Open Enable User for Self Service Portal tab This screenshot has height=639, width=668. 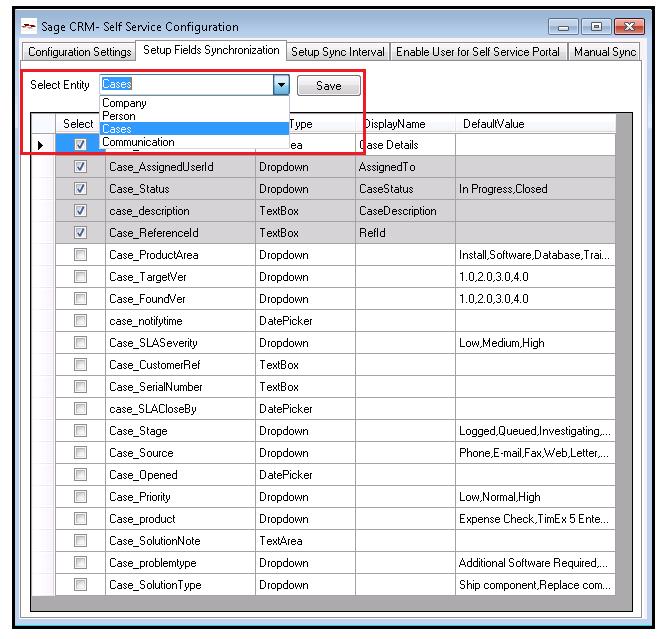478,52
